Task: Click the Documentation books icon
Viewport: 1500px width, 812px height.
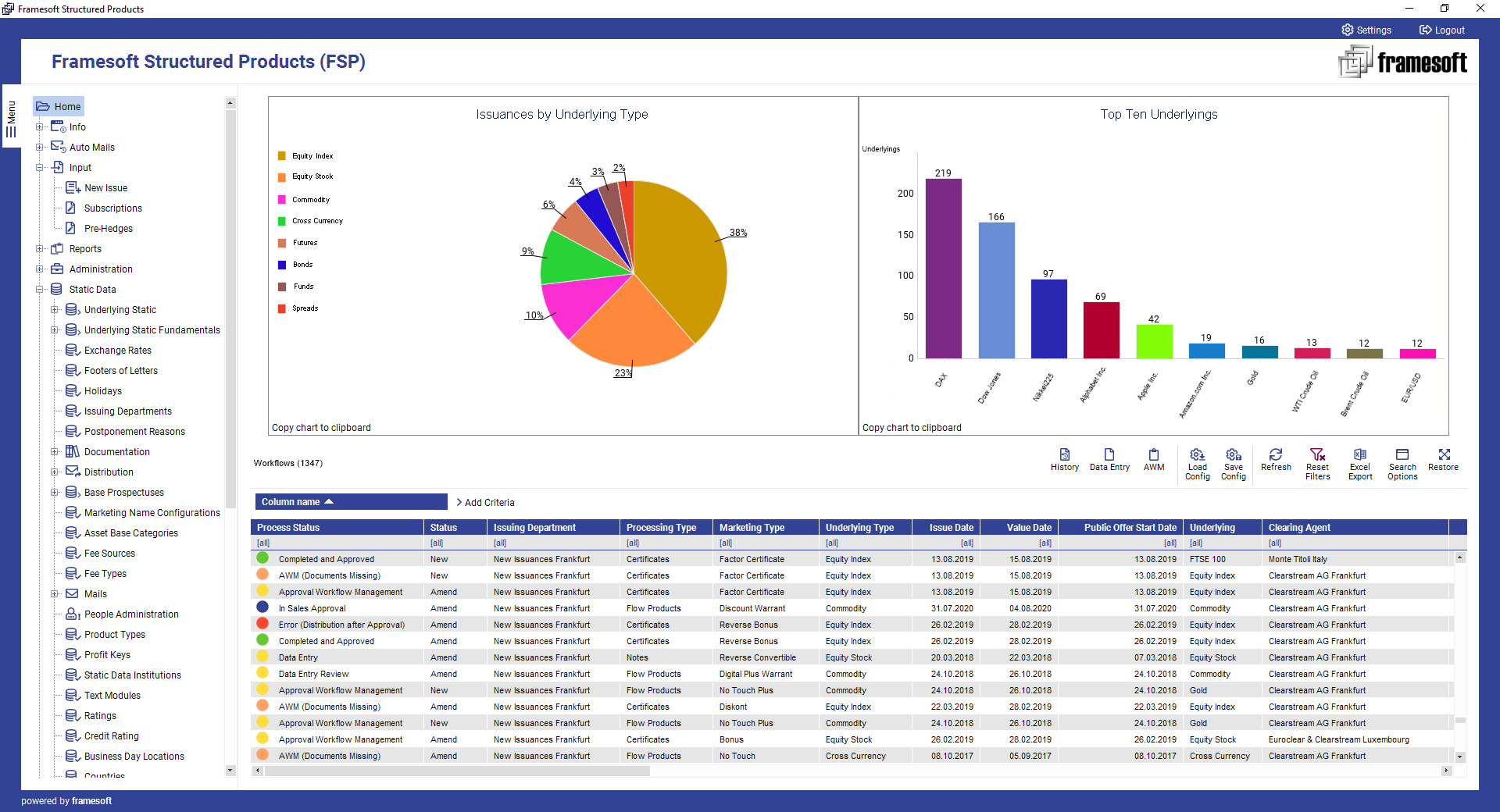Action: [73, 451]
